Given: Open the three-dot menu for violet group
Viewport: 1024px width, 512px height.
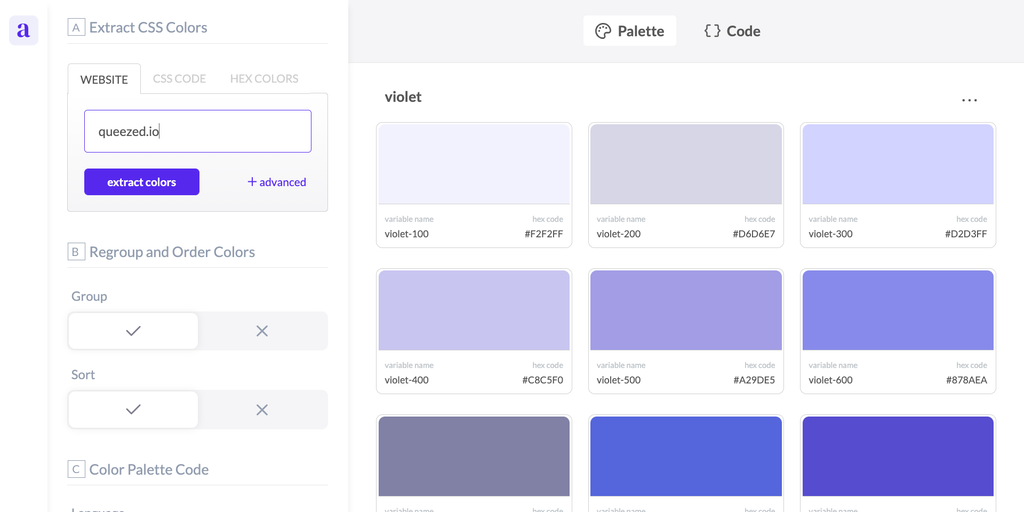Looking at the screenshot, I should click(968, 100).
